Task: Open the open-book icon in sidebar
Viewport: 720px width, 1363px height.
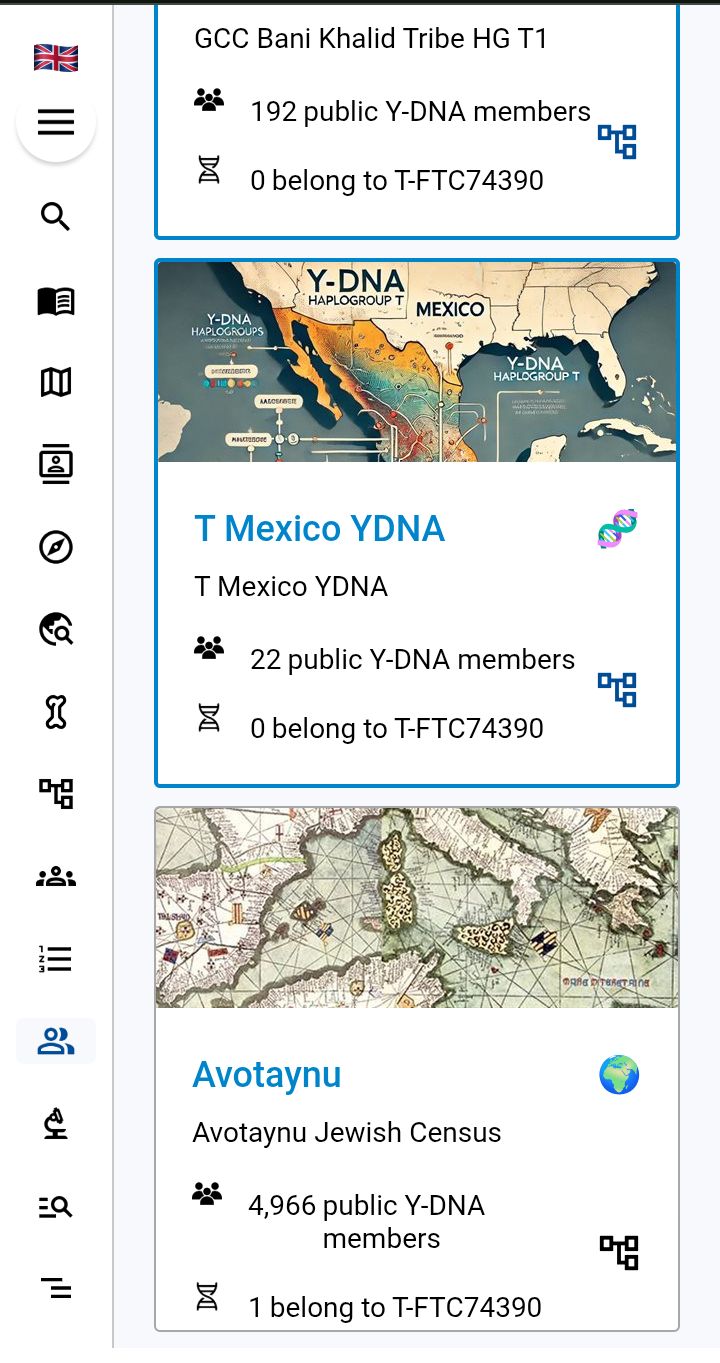Action: coord(56,301)
